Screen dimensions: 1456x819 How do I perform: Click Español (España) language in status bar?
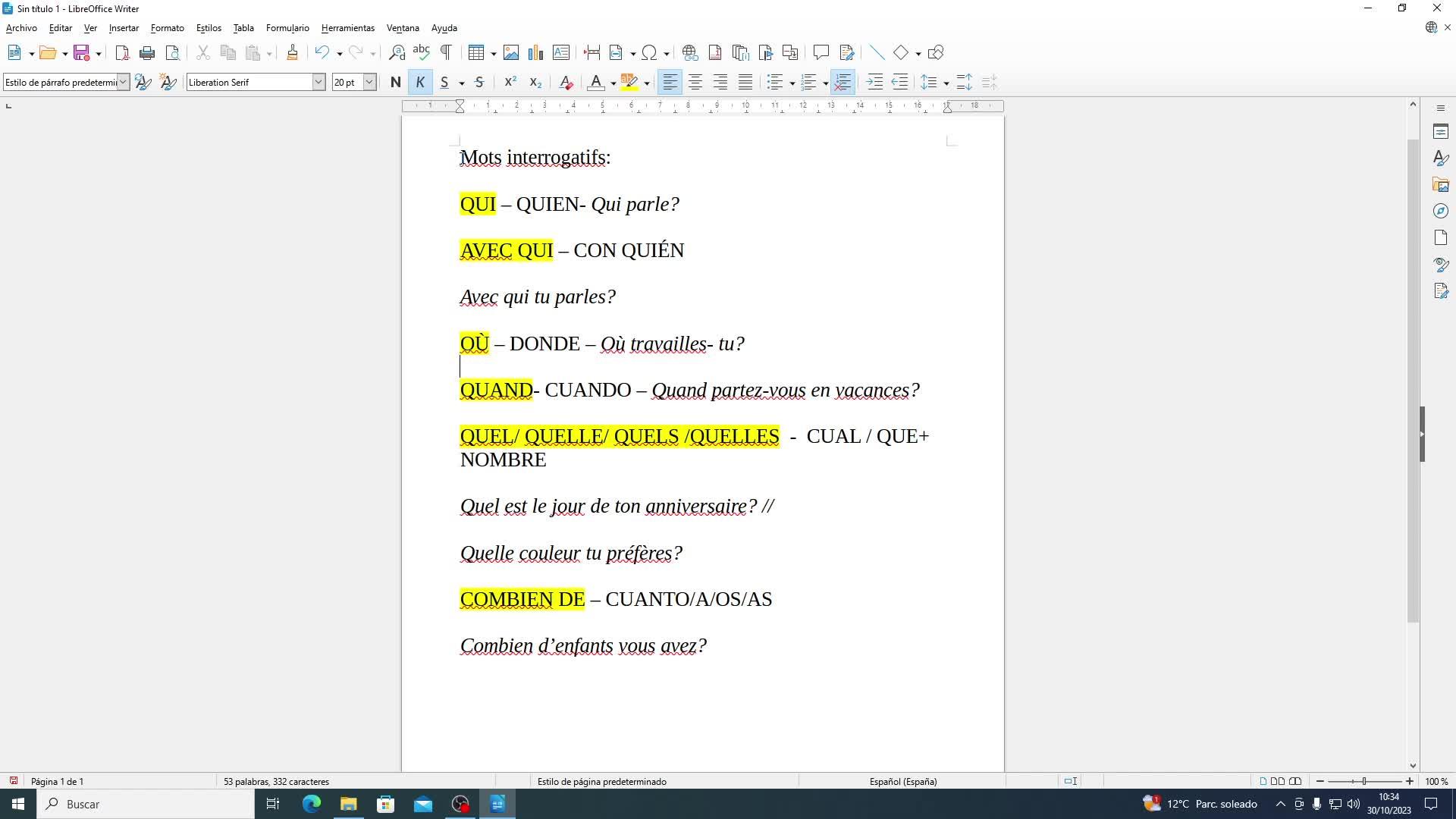coord(902,782)
